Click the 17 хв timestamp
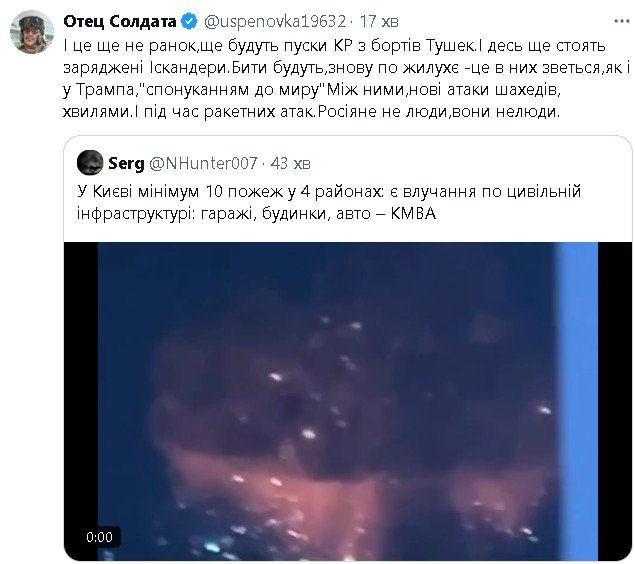Viewport: 635px width, 564px height. 379,21
